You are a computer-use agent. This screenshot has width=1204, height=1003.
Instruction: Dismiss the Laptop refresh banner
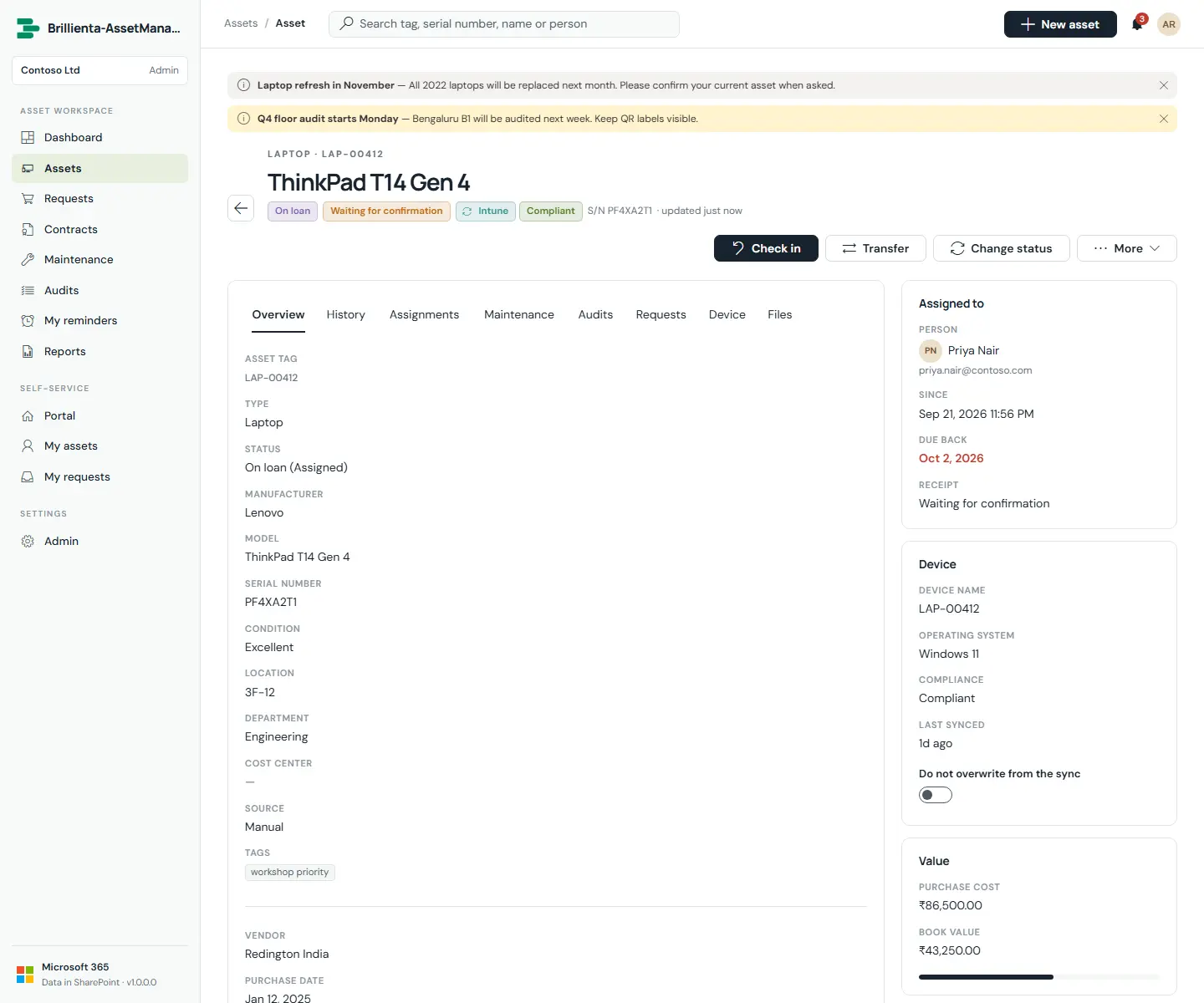pos(1163,85)
